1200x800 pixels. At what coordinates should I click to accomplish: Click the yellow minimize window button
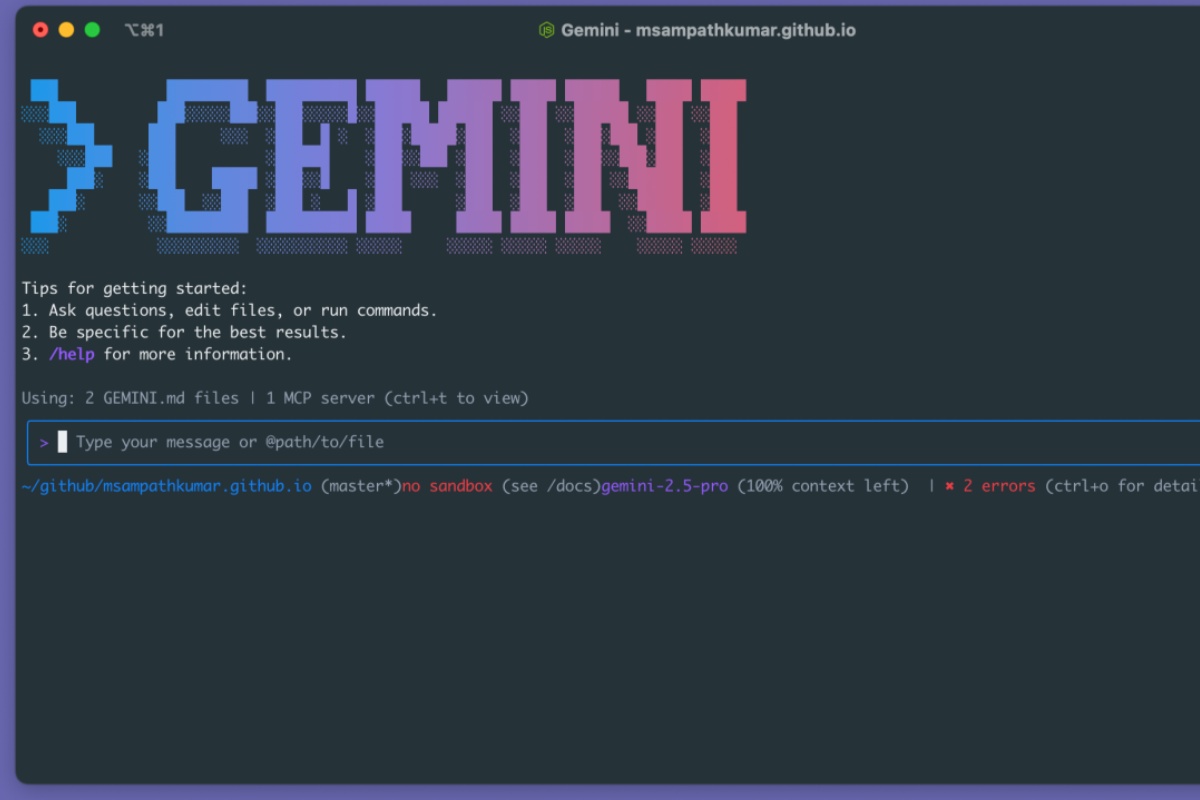click(x=67, y=30)
